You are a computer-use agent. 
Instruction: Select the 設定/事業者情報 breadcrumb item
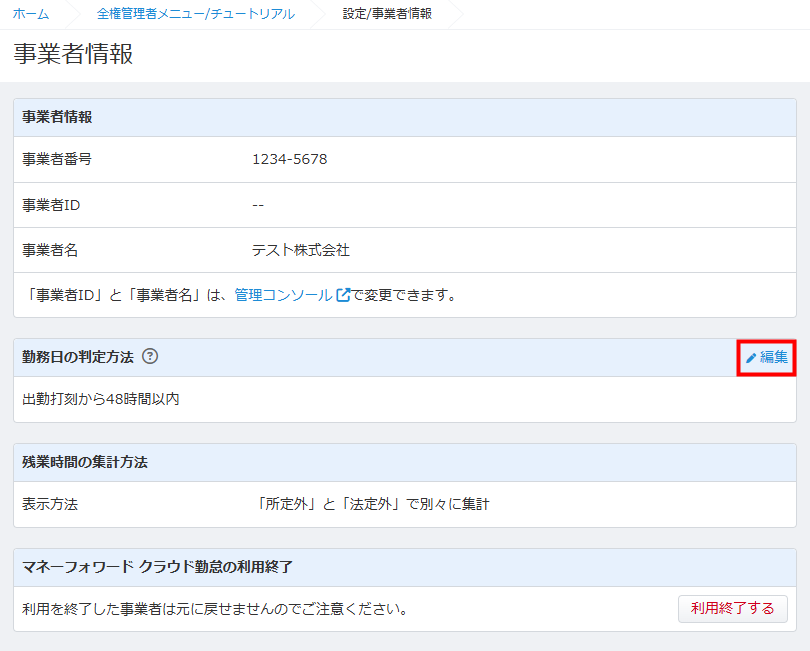pos(387,14)
